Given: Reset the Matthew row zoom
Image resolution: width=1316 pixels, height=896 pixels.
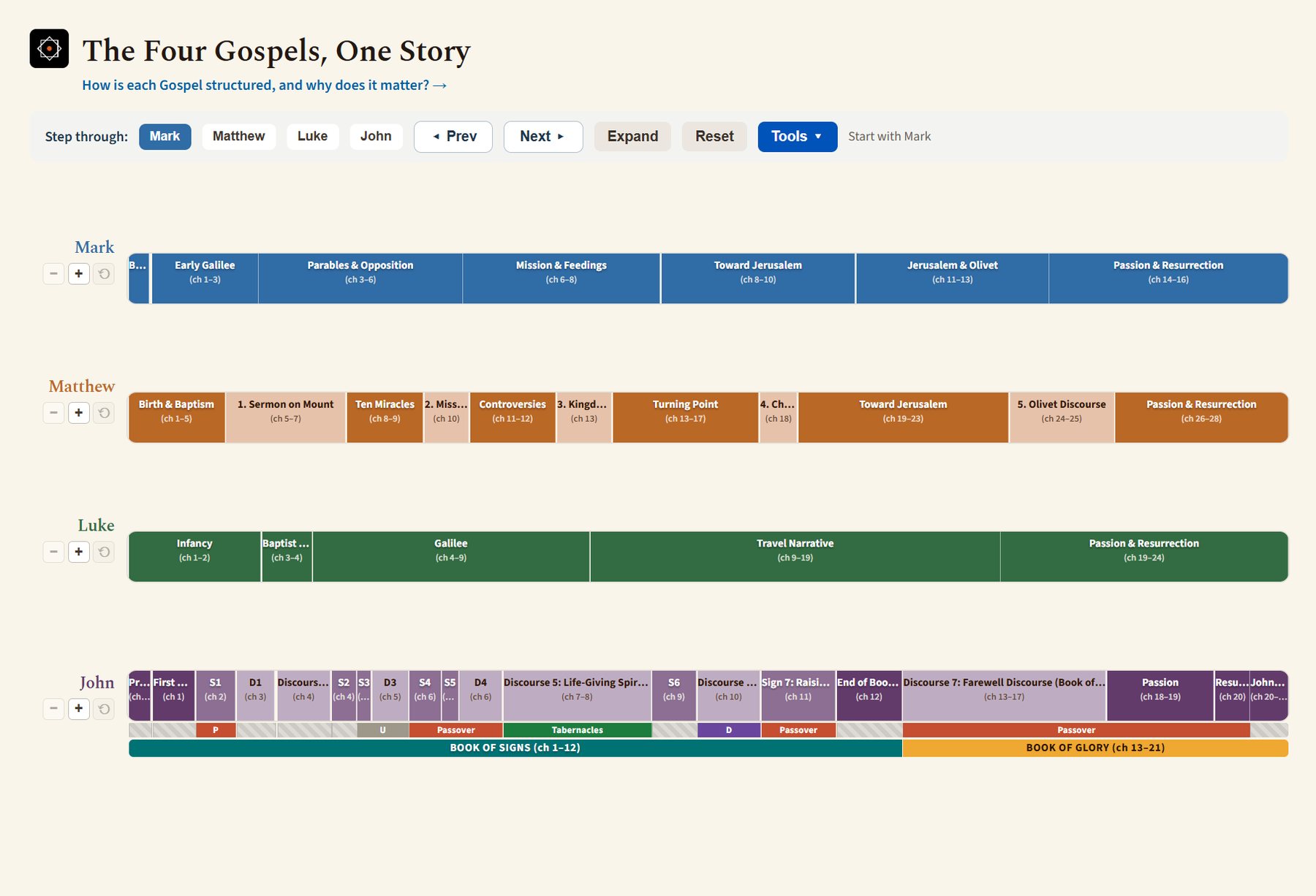Looking at the screenshot, I should pos(104,413).
